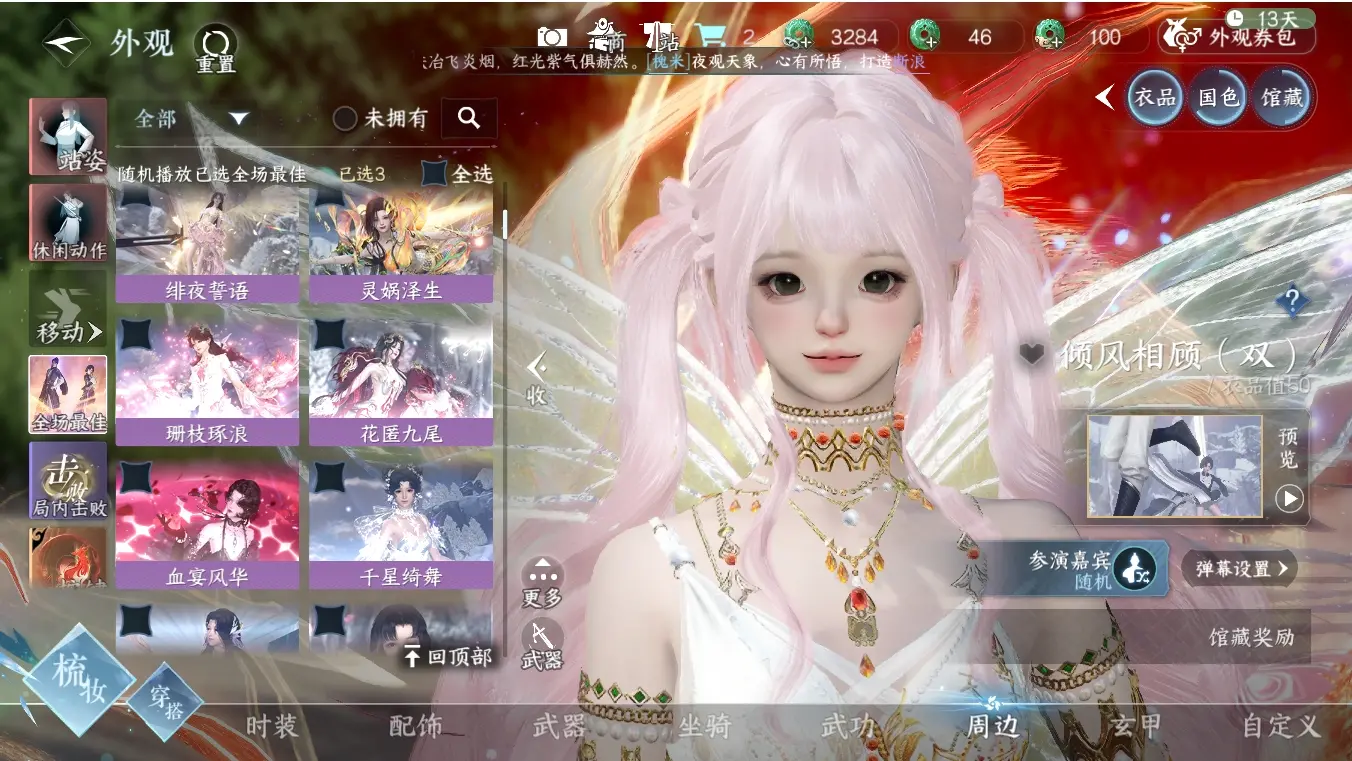Open the shopping cart icon
This screenshot has width=1352, height=761.
point(711,37)
